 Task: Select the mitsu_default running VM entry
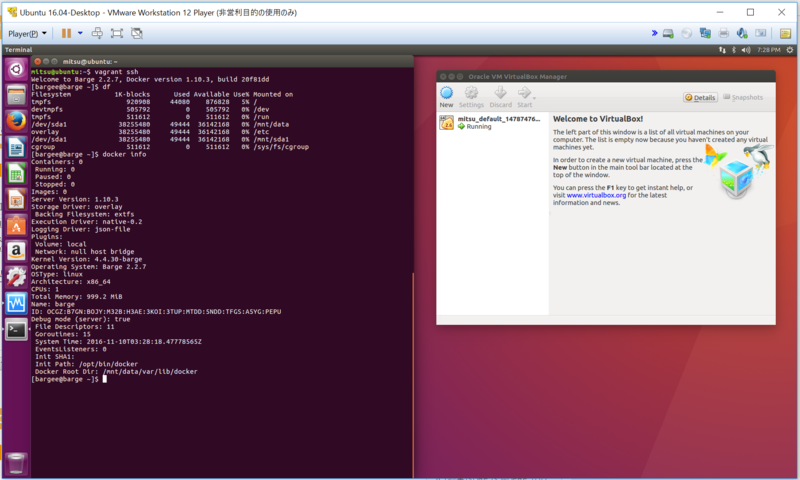coord(493,122)
